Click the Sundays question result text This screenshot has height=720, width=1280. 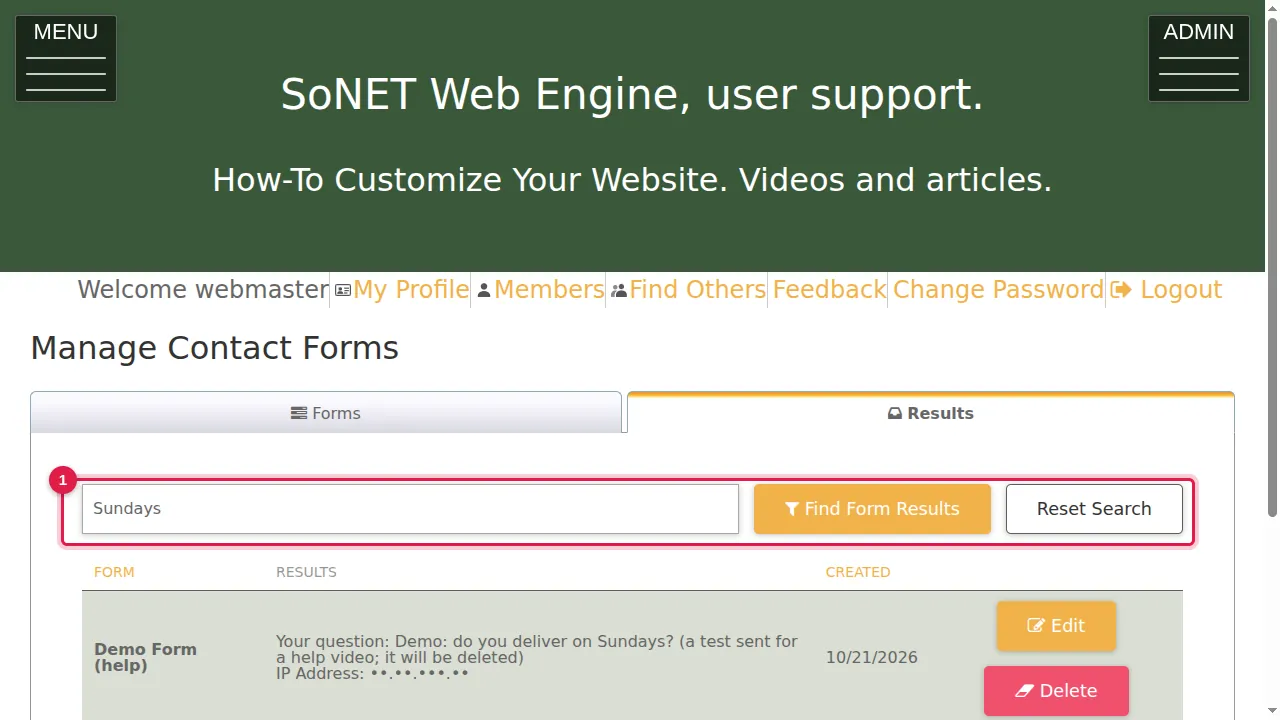pyautogui.click(x=537, y=650)
